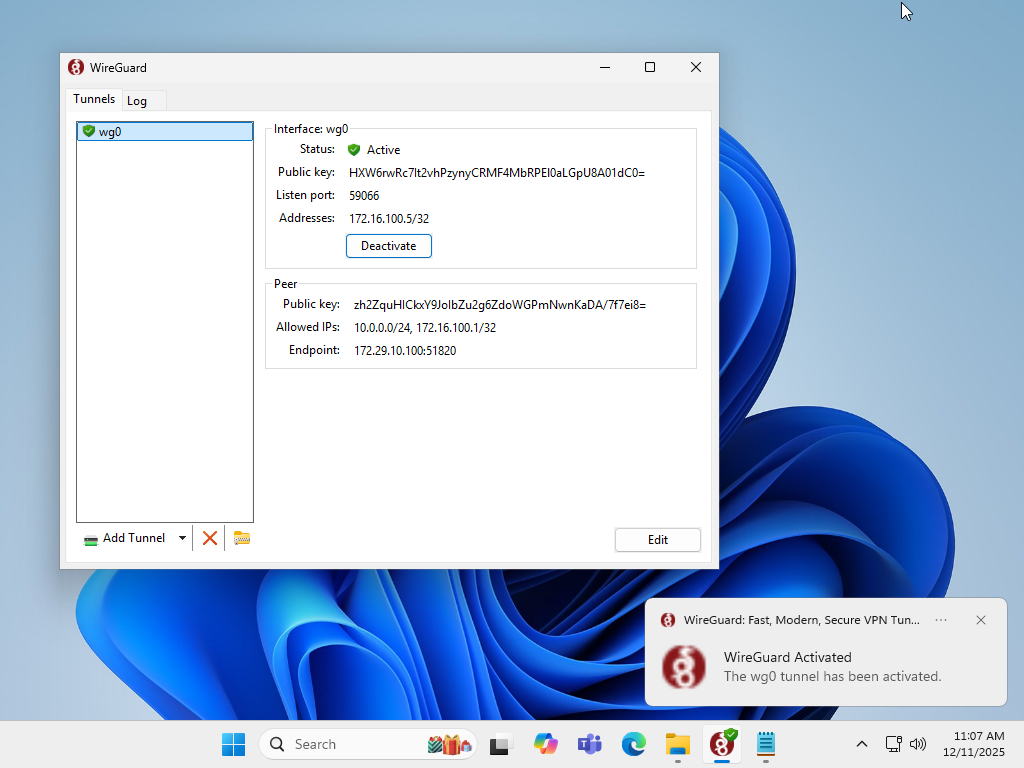The width and height of the screenshot is (1024, 768).
Task: Open the Windows Start menu
Action: [x=233, y=744]
